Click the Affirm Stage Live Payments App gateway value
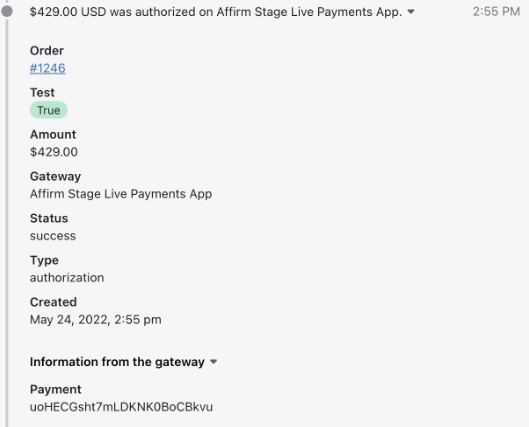 coord(121,194)
